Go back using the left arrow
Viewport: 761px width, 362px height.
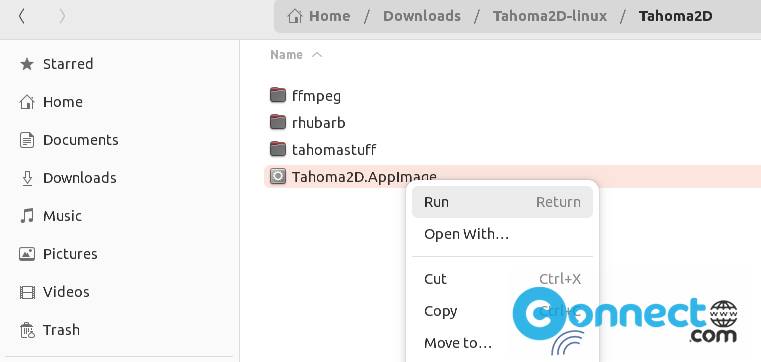(x=21, y=16)
